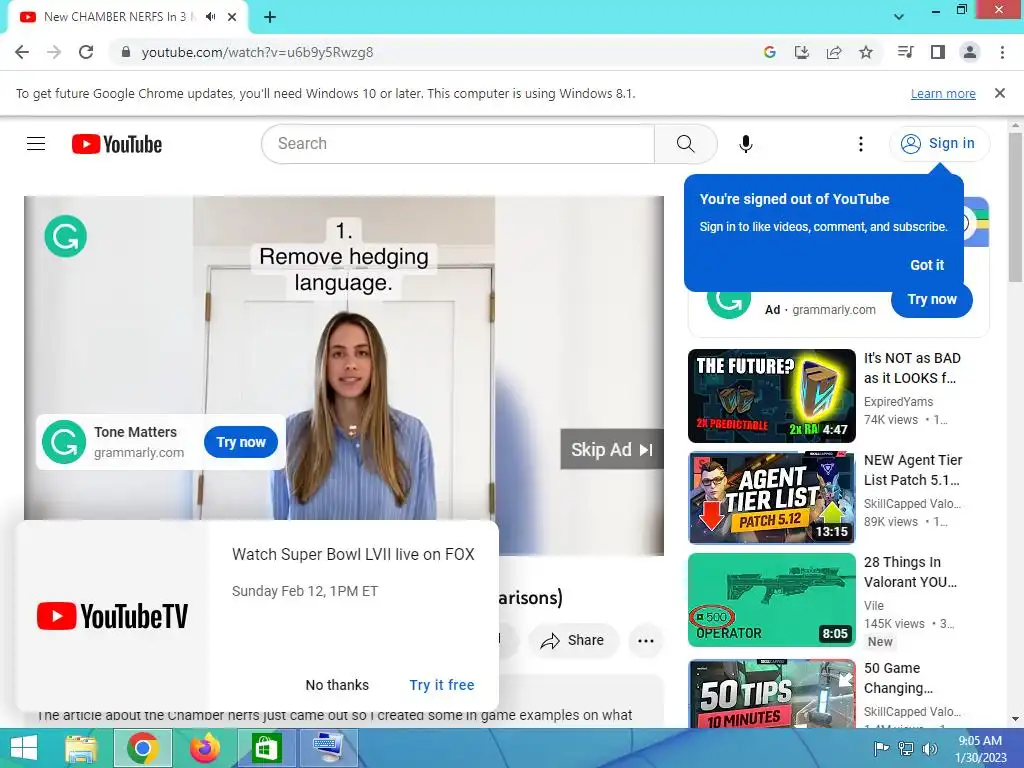Image resolution: width=1024 pixels, height=768 pixels.
Task: Go back to previous page
Action: [22, 52]
